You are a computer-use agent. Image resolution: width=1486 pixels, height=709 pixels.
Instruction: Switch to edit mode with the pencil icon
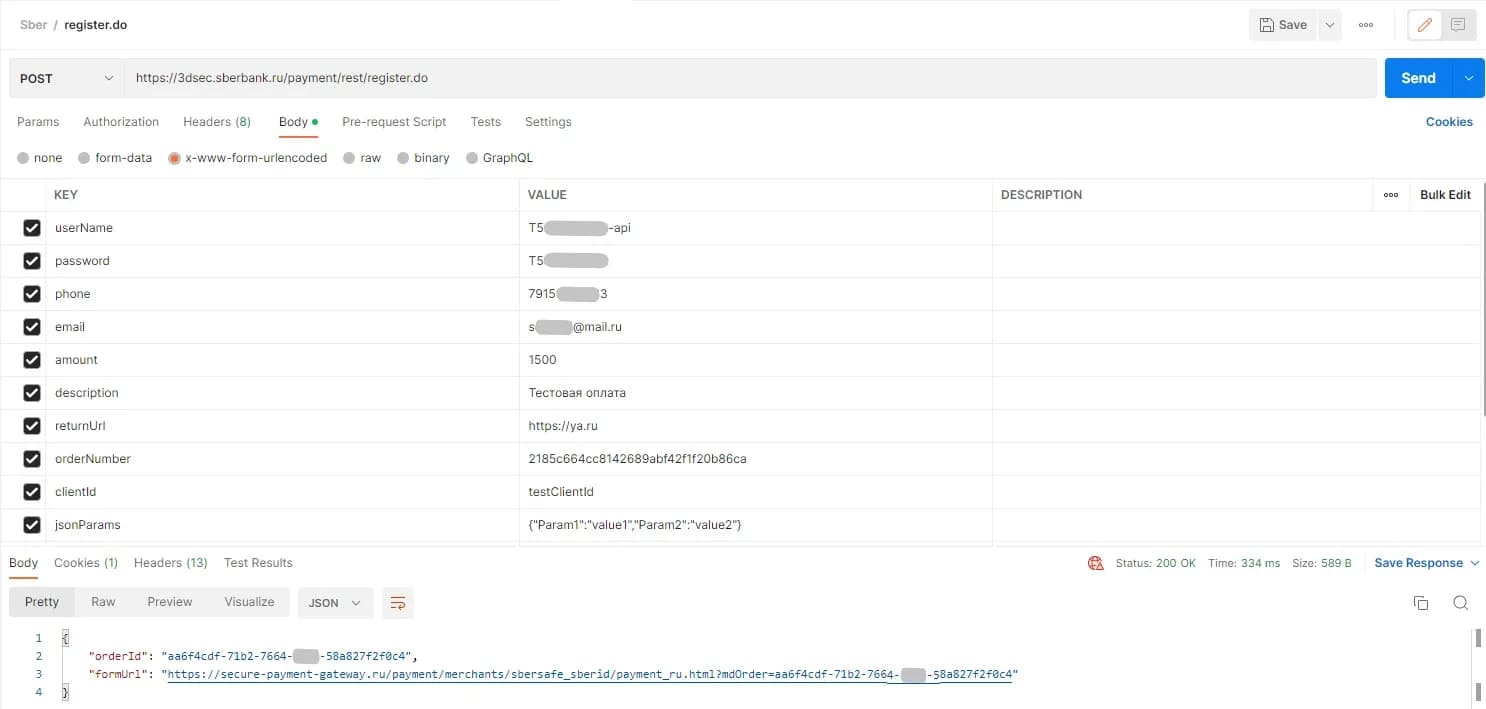point(1425,25)
